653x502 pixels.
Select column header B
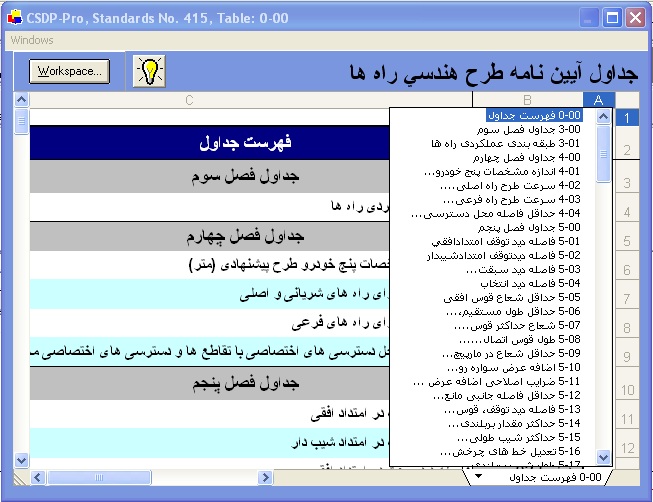point(527,100)
